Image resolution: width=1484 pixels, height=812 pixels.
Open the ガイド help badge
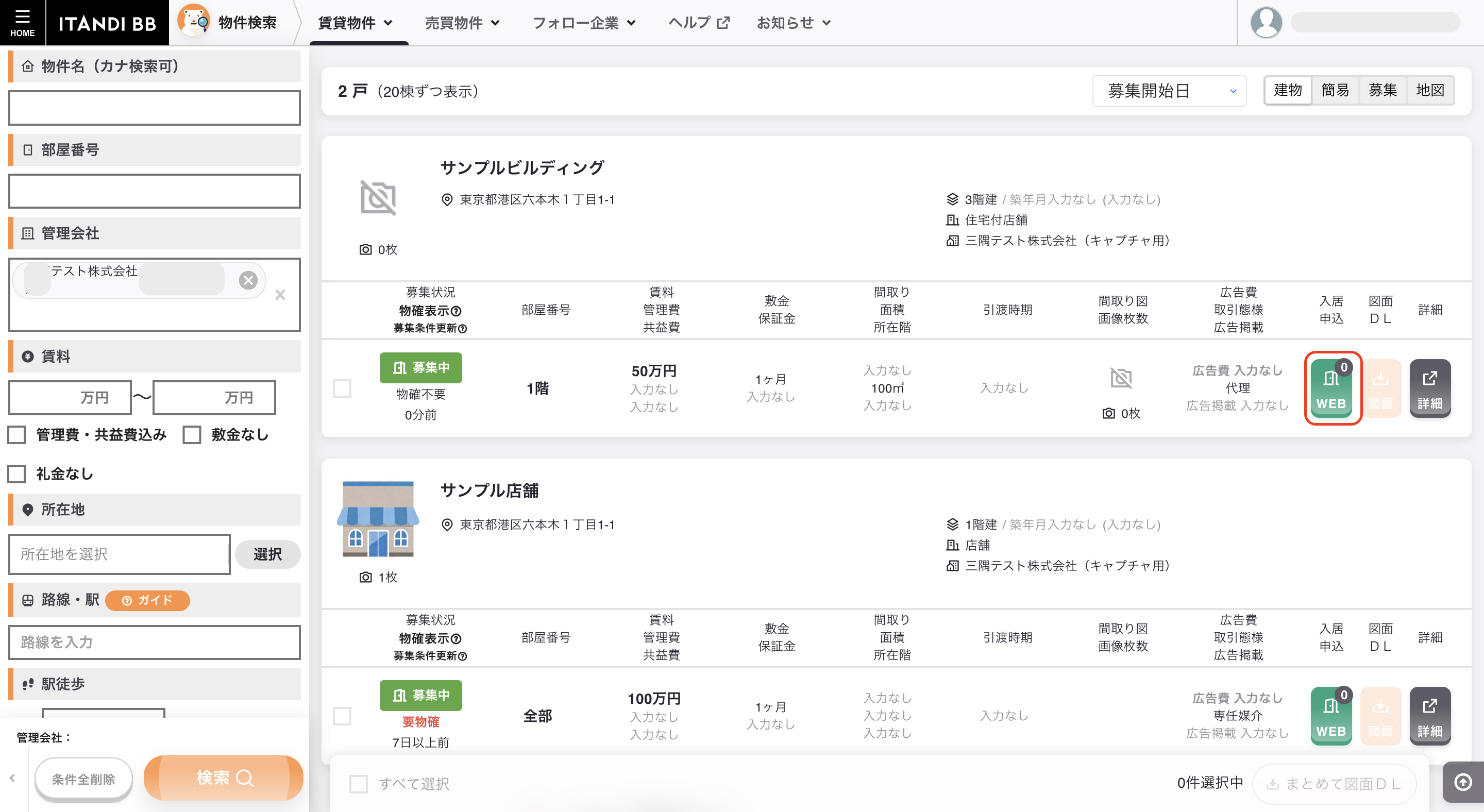(x=147, y=600)
